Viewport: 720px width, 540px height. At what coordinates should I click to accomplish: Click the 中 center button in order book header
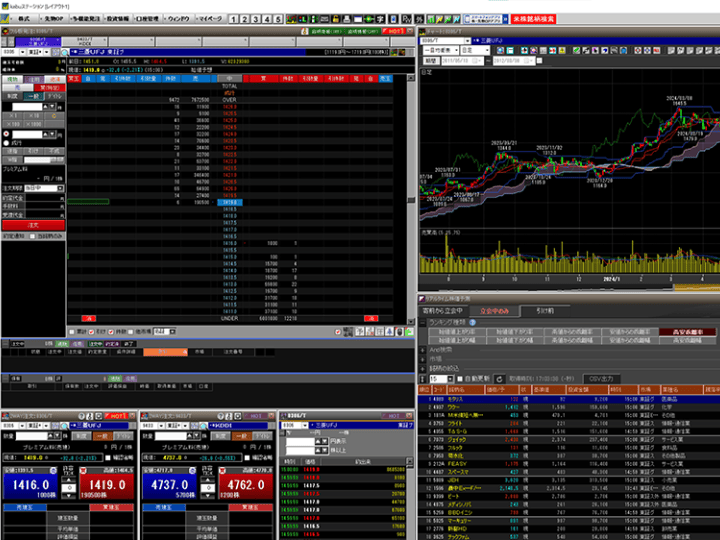pos(230,79)
